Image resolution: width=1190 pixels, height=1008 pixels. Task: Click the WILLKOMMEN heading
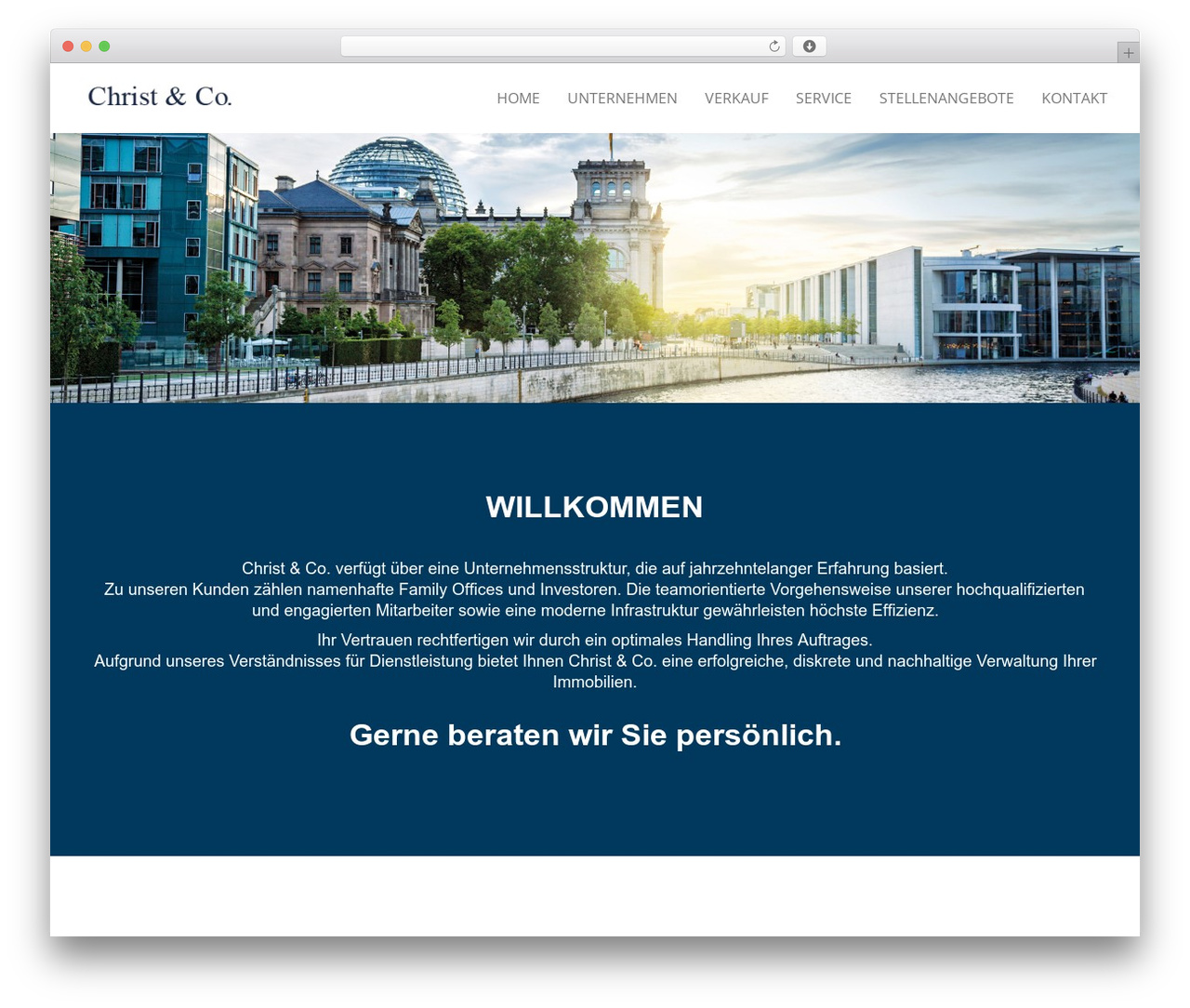tap(594, 507)
